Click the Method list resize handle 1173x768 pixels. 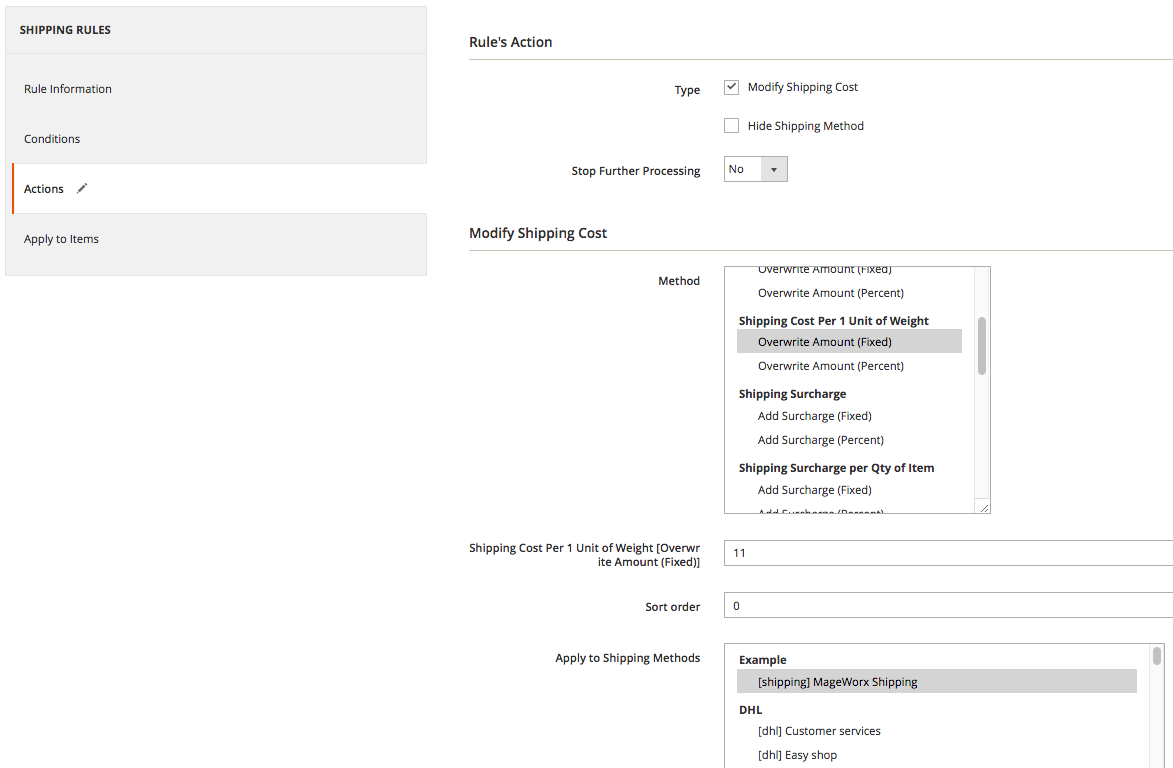983,507
